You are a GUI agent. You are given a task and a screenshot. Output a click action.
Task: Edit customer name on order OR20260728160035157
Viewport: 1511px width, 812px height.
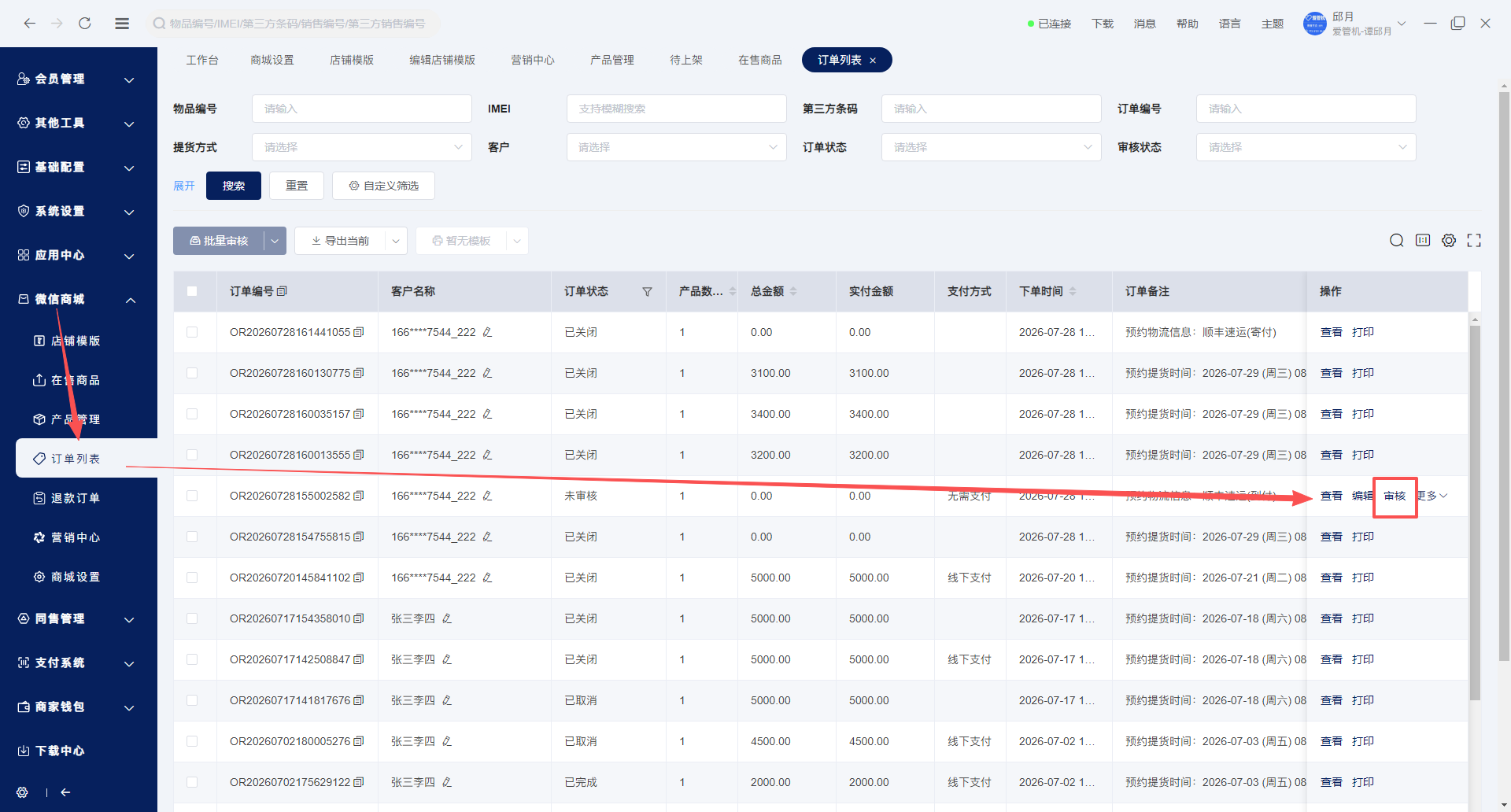[487, 414]
